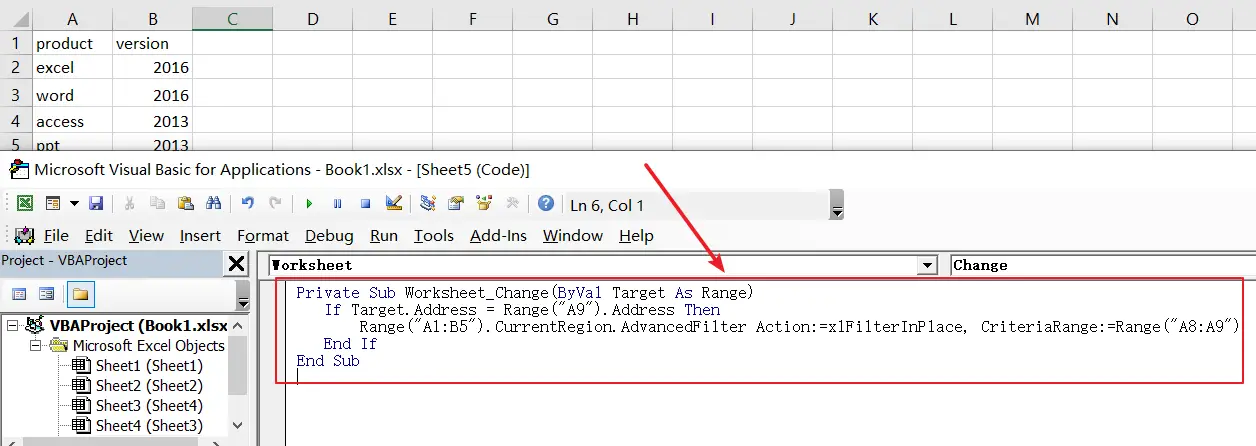The image size is (1256, 446).
Task: Click the End If code line
Action: point(350,343)
